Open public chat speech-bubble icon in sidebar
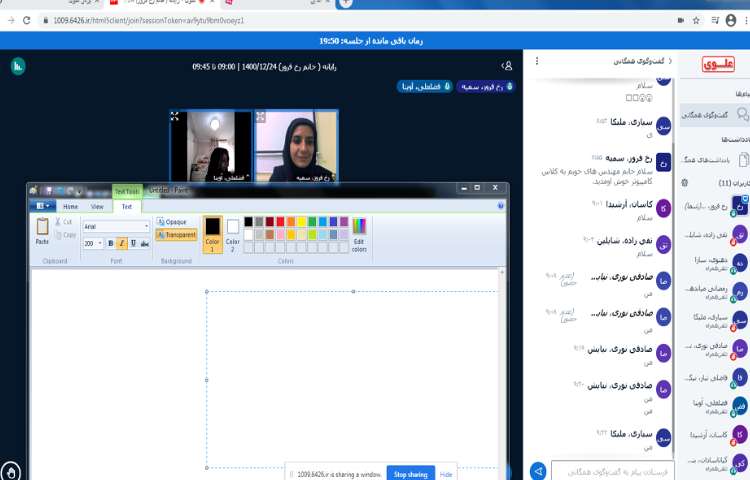This screenshot has width=750, height=480. (742, 115)
